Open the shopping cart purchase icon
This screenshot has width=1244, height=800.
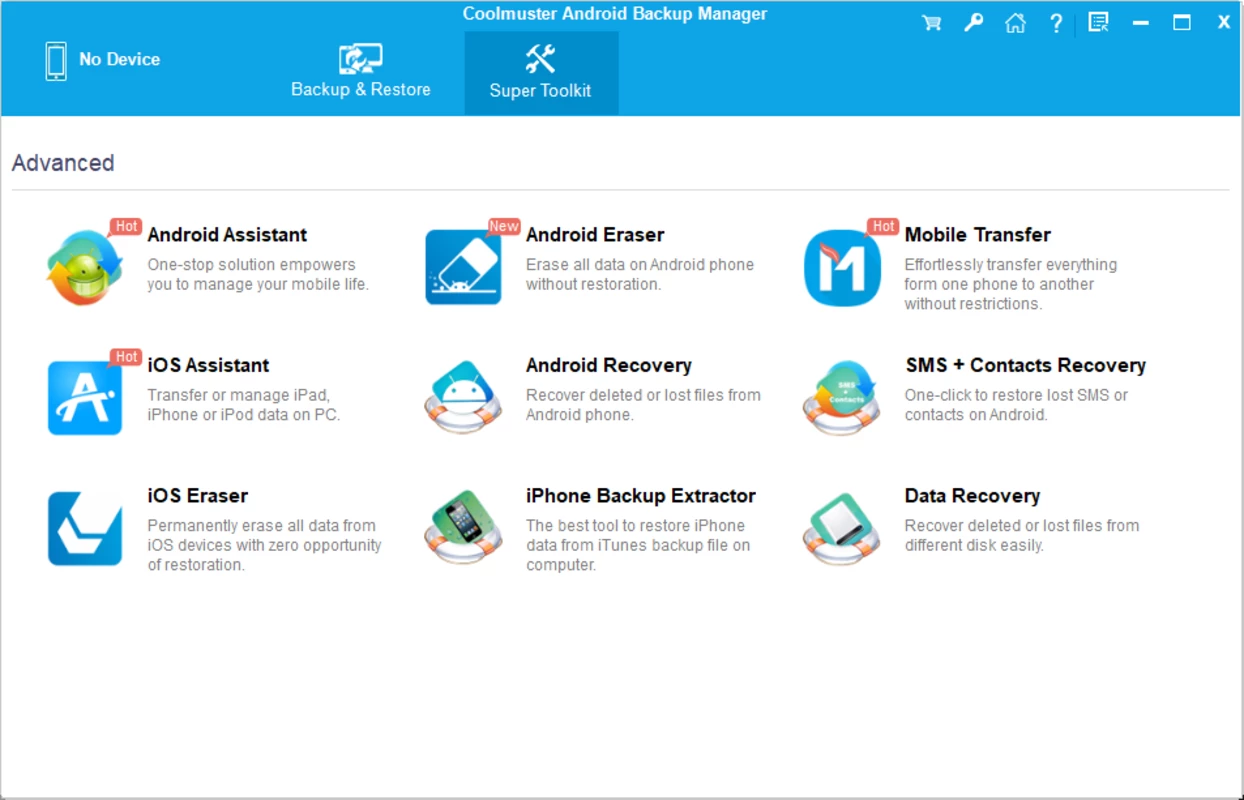click(x=931, y=23)
